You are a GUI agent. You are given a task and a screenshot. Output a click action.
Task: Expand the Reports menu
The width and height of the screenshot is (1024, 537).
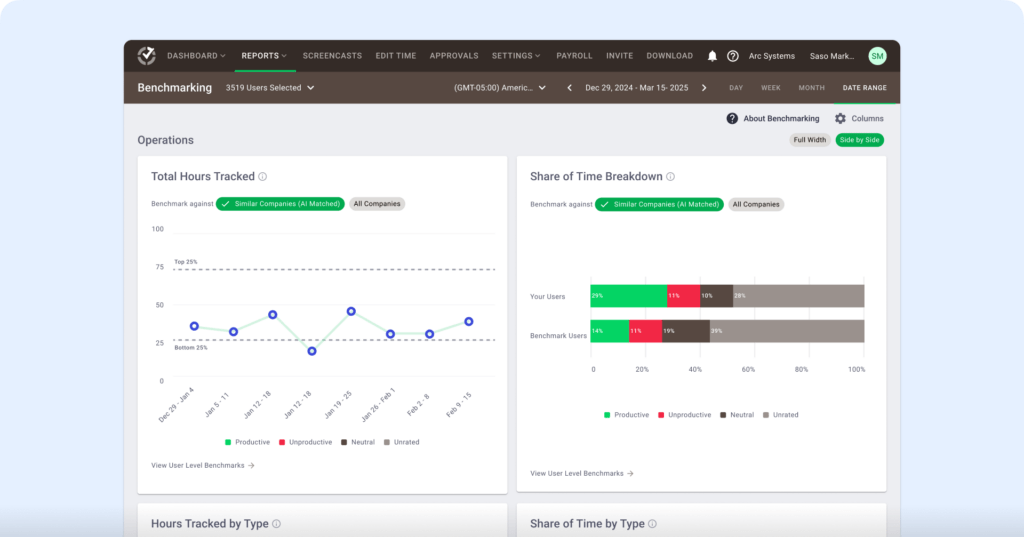tap(264, 56)
